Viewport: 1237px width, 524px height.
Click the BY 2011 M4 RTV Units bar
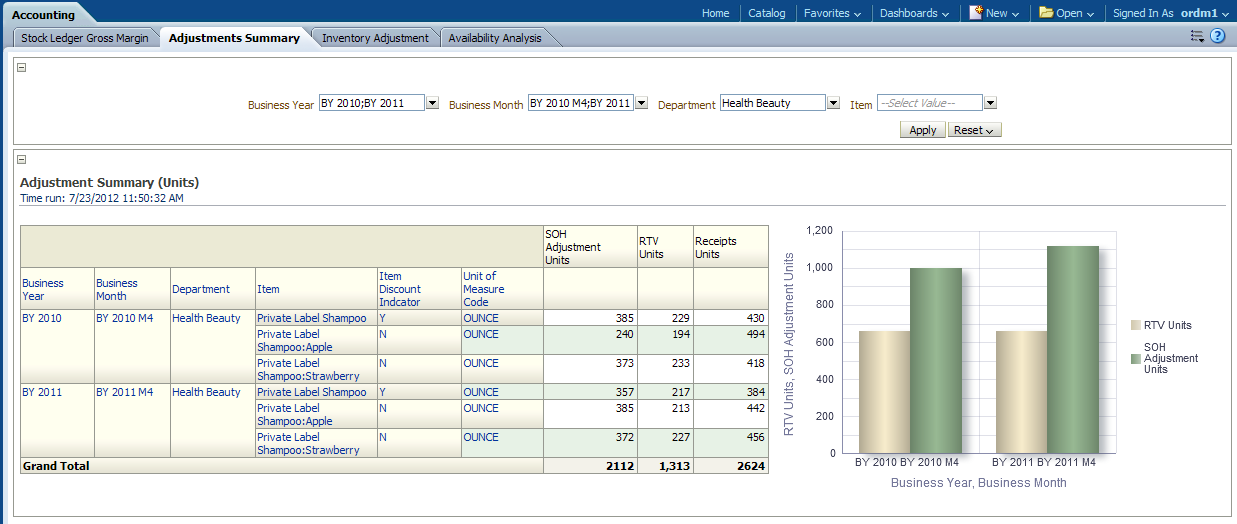click(1021, 392)
